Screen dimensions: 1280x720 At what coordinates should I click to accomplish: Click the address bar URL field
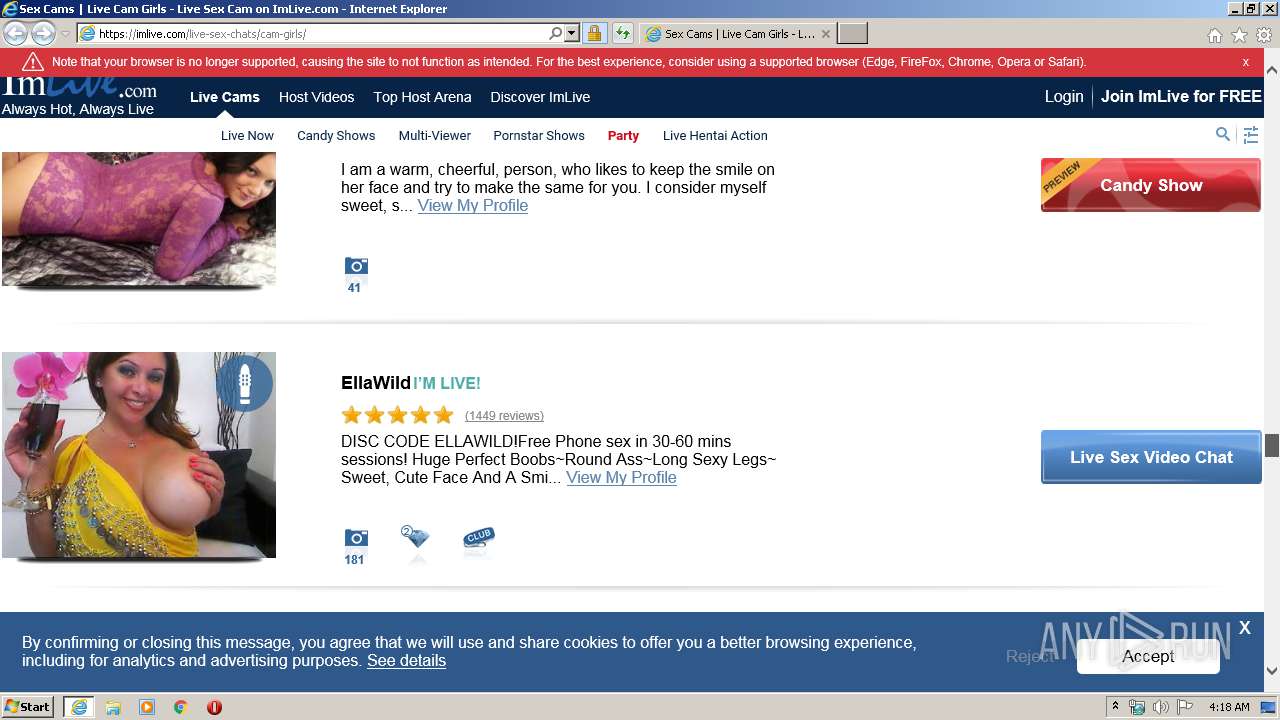click(320, 33)
